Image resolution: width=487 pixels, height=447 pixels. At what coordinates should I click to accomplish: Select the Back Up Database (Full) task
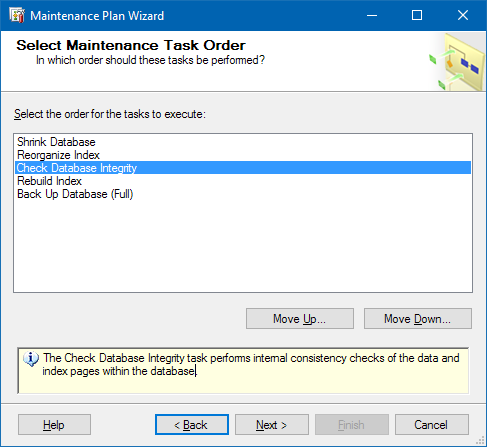pos(243,194)
